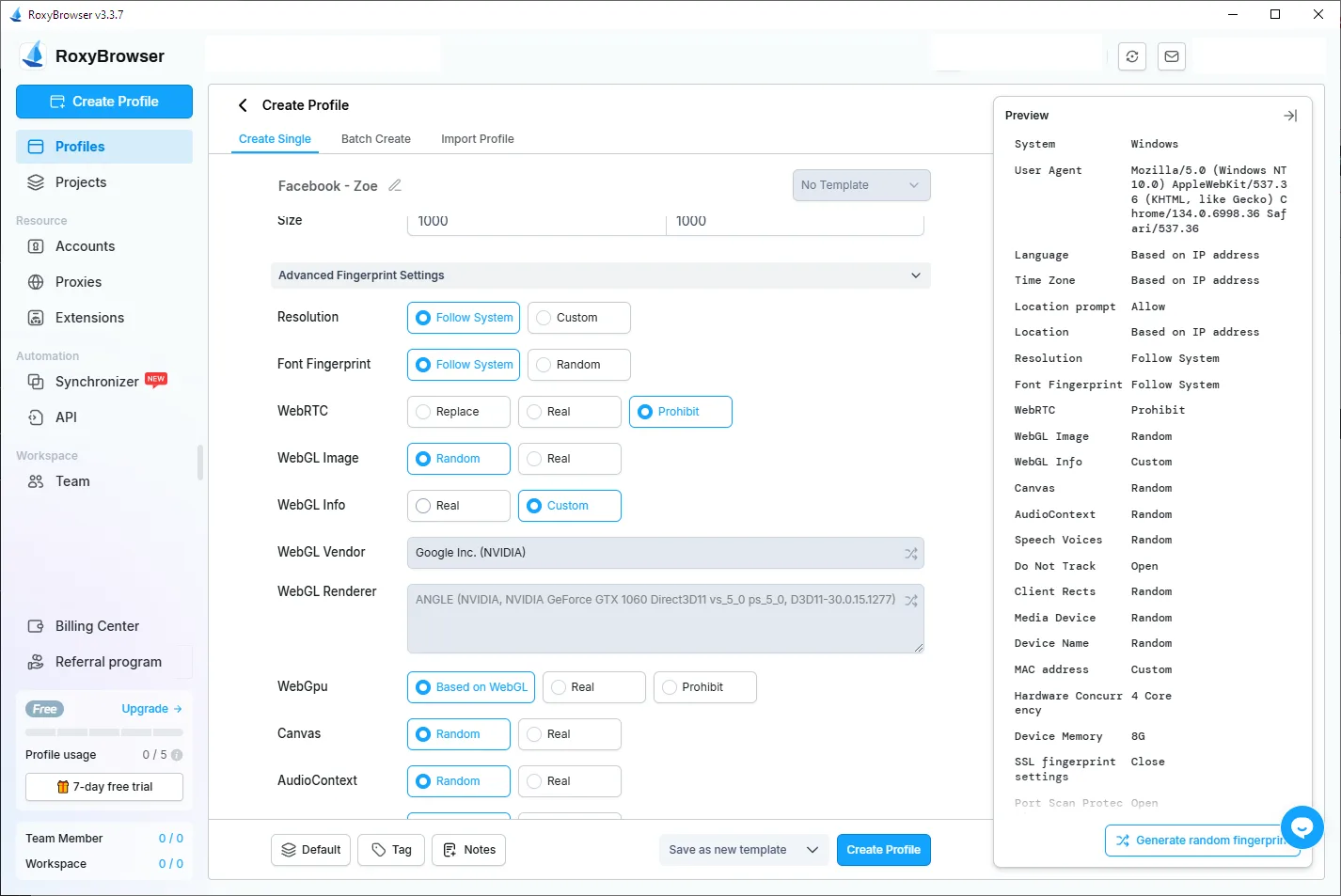Switch to the Create Single tab
The image size is (1341, 896).
coord(275,139)
